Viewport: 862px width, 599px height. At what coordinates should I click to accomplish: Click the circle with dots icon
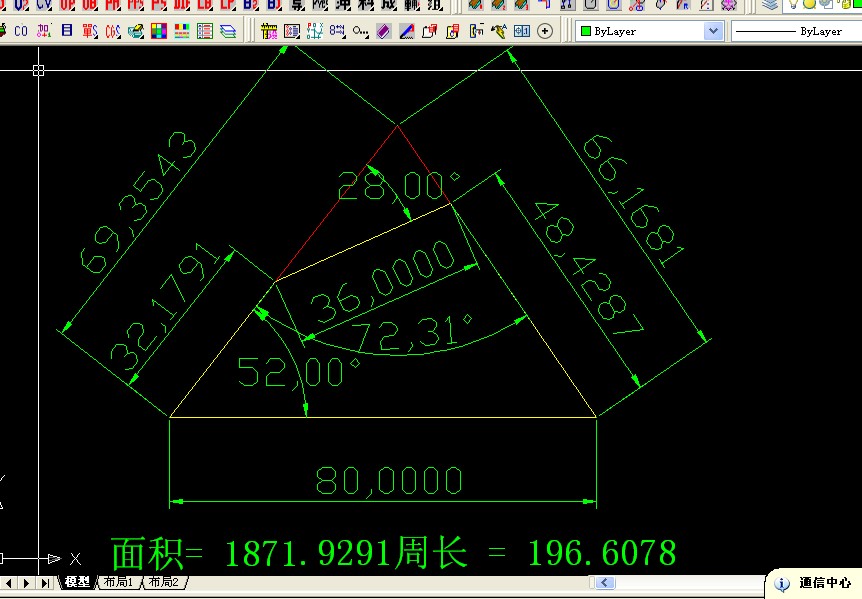(360, 31)
